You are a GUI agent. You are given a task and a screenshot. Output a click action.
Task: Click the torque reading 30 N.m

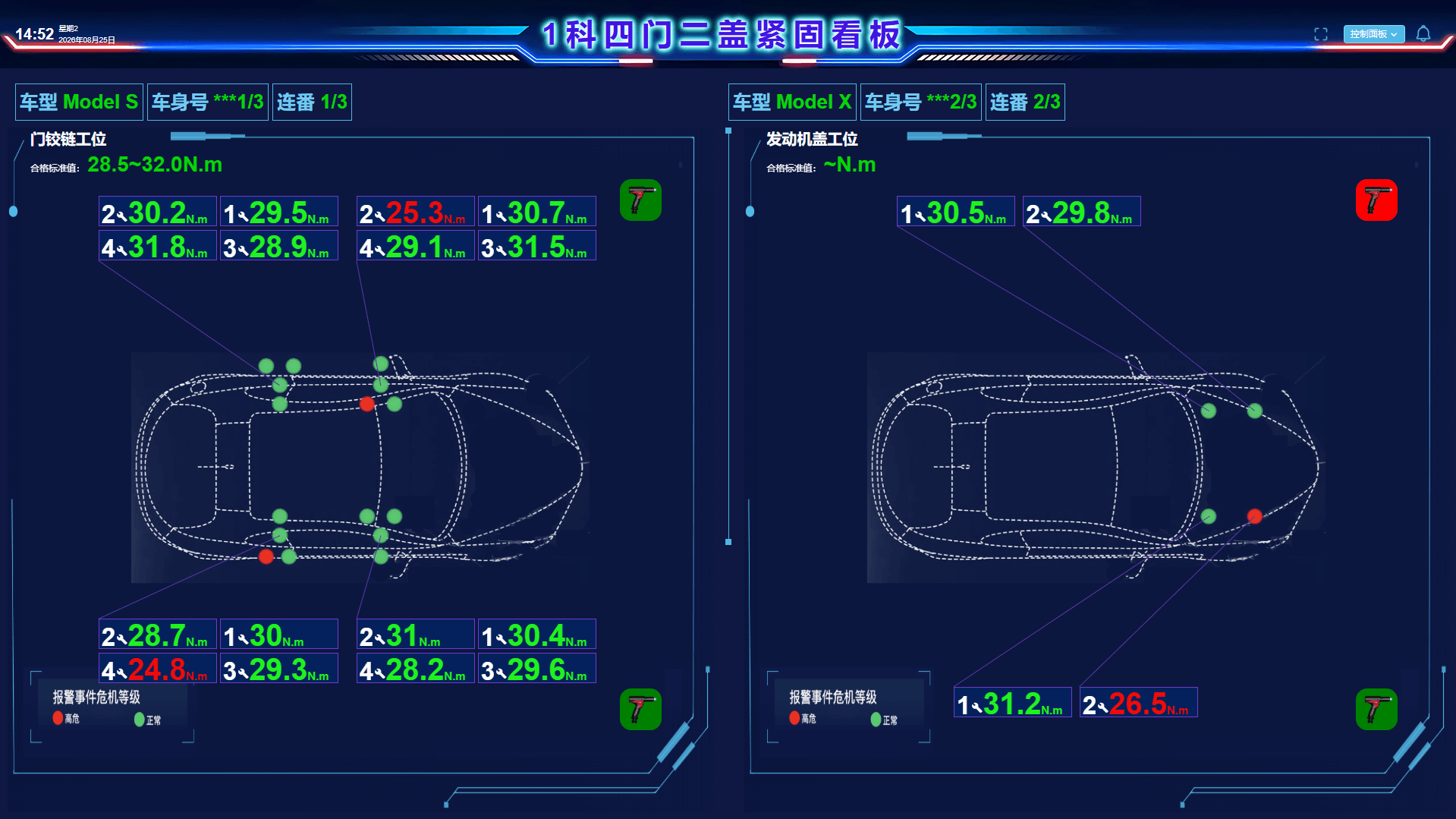(279, 635)
